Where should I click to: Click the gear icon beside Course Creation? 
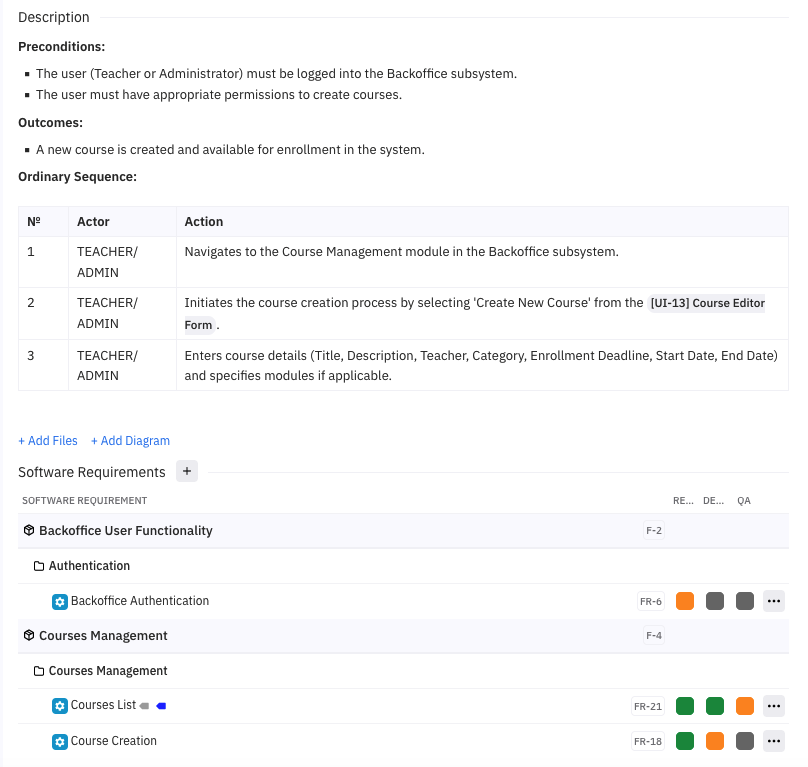pyautogui.click(x=60, y=742)
